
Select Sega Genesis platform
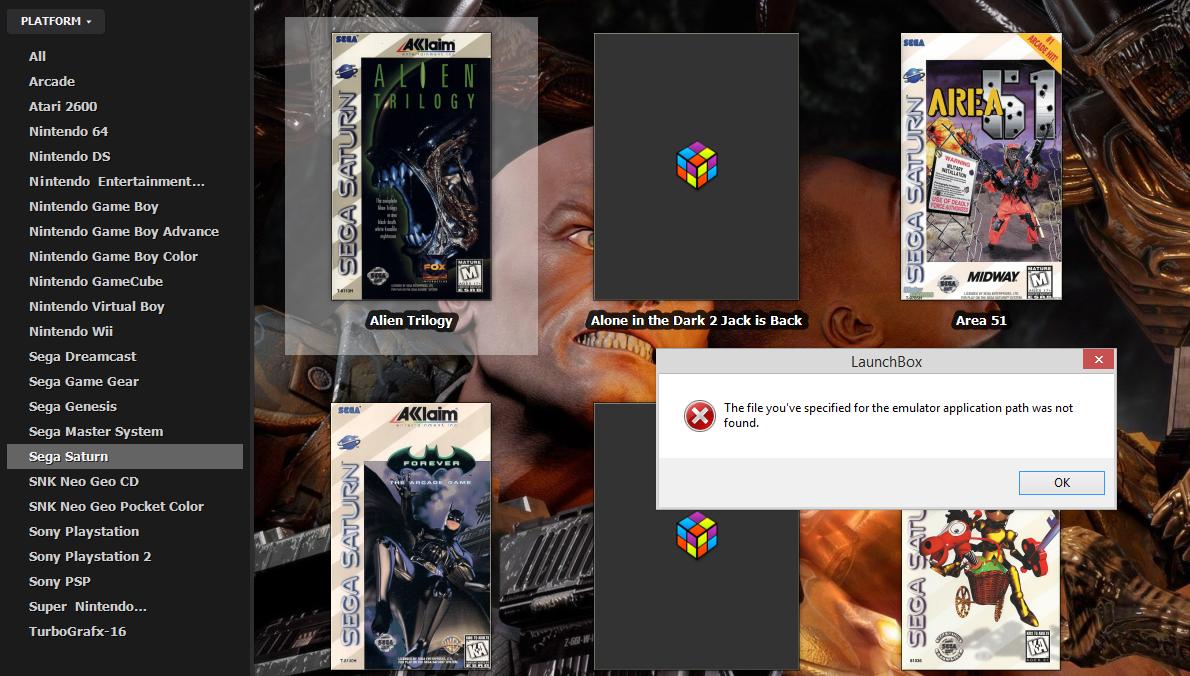point(73,407)
